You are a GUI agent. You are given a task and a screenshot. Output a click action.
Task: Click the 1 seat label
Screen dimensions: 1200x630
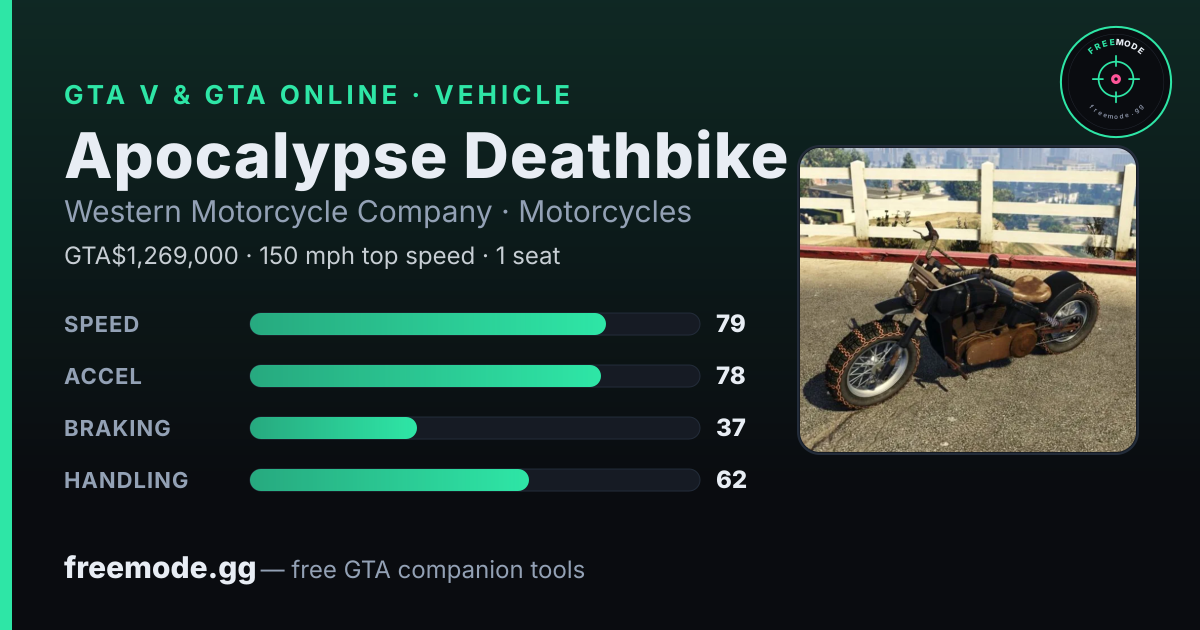point(528,256)
